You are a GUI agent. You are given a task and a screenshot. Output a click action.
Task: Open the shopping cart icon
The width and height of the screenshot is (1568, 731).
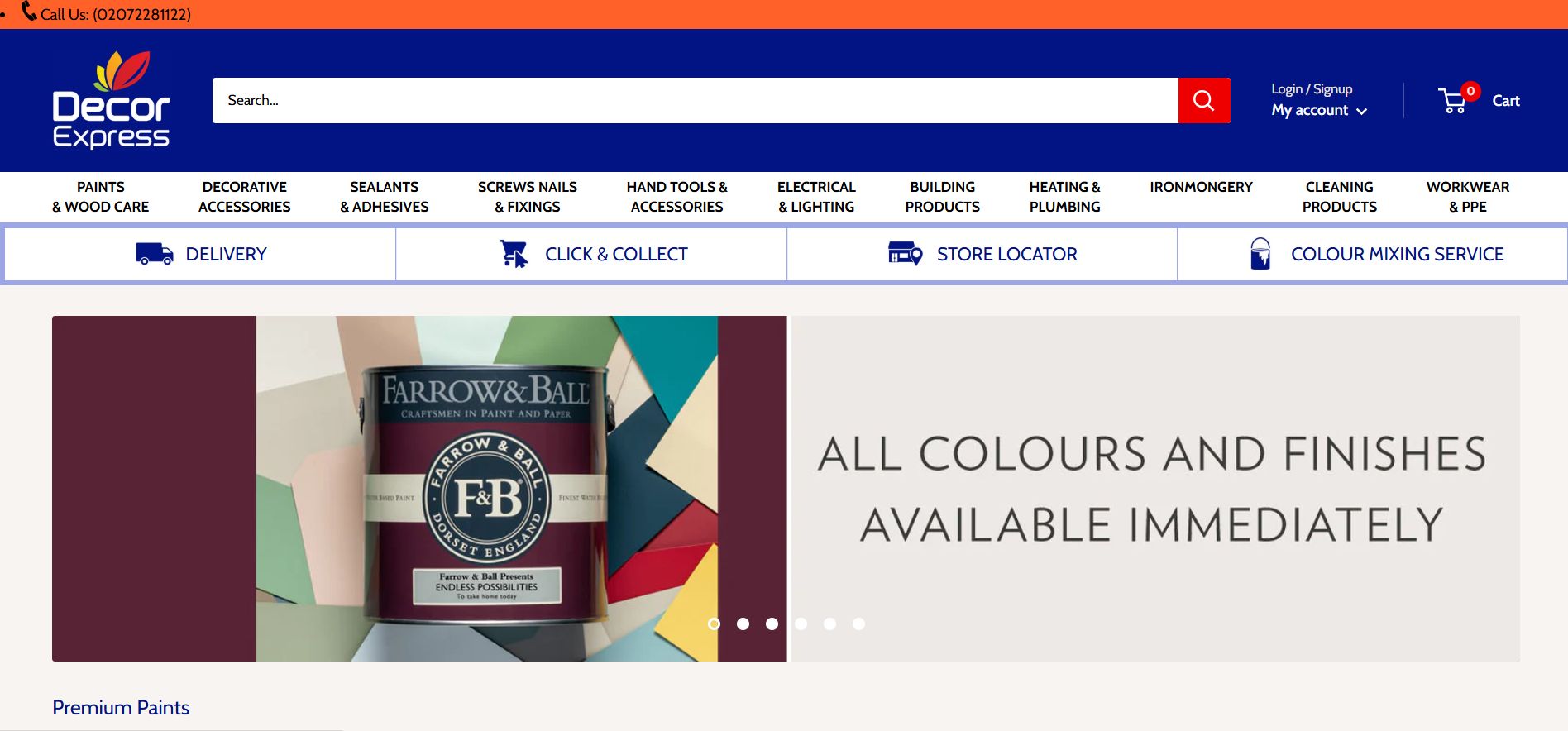click(x=1453, y=101)
